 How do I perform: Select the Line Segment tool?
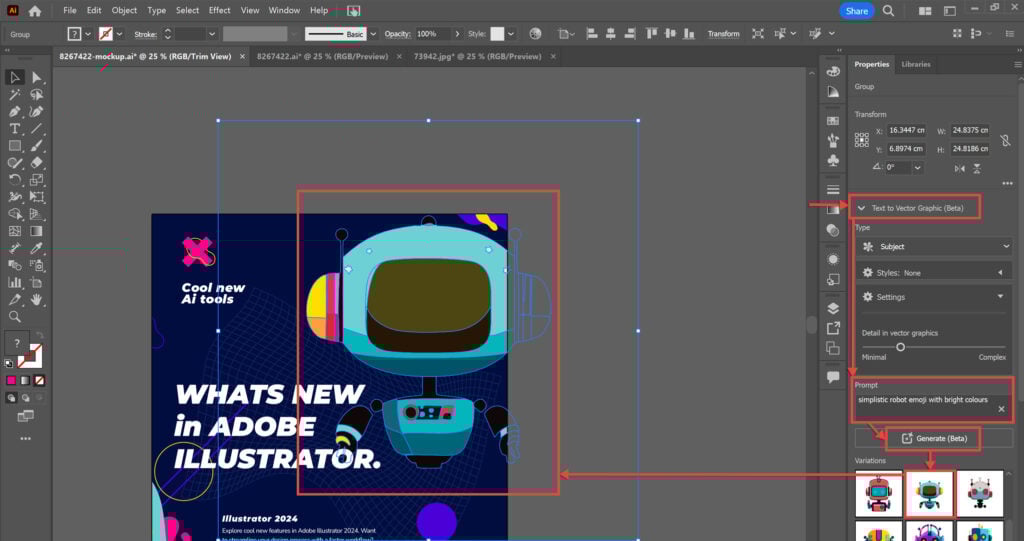[37, 129]
